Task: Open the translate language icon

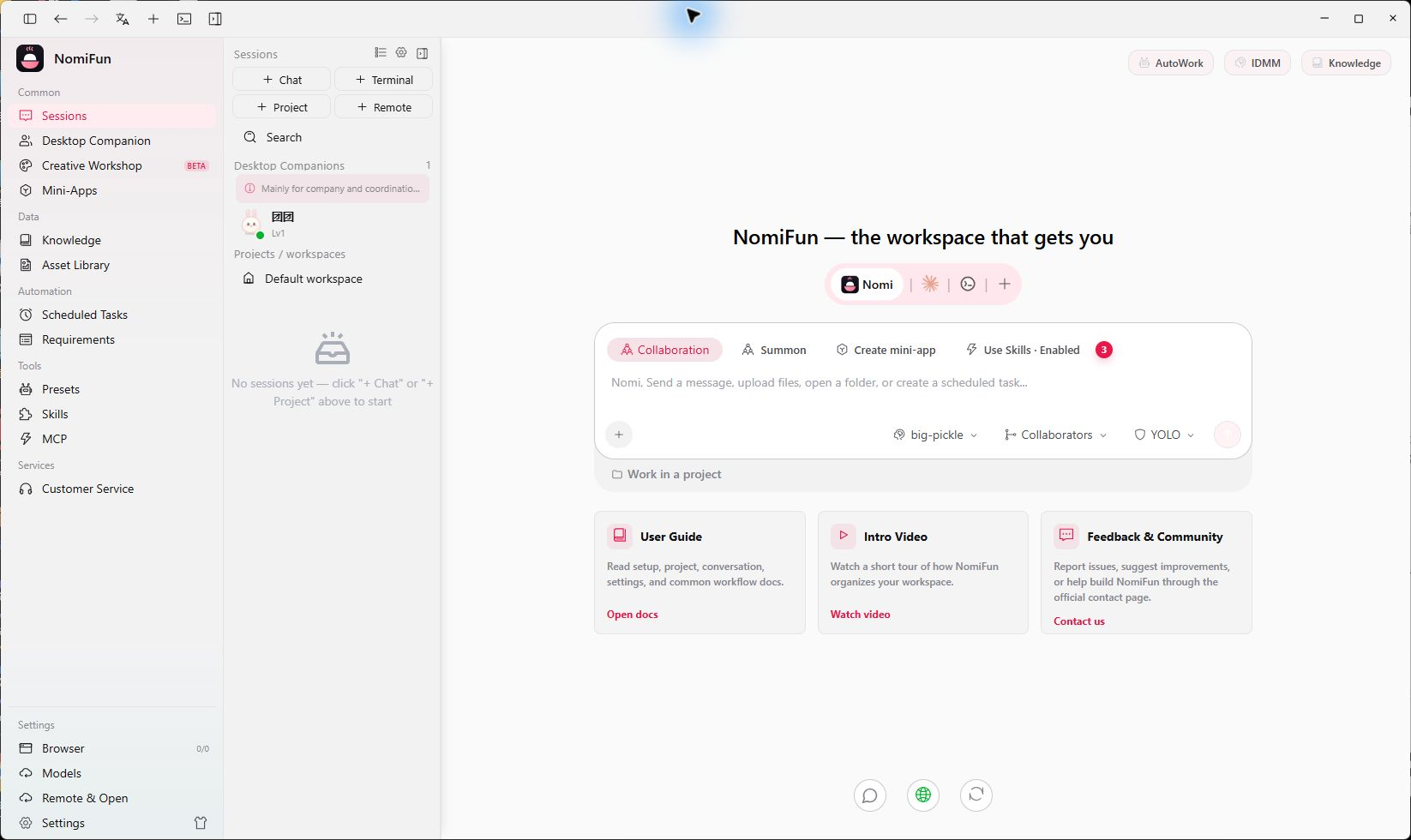Action: click(123, 19)
